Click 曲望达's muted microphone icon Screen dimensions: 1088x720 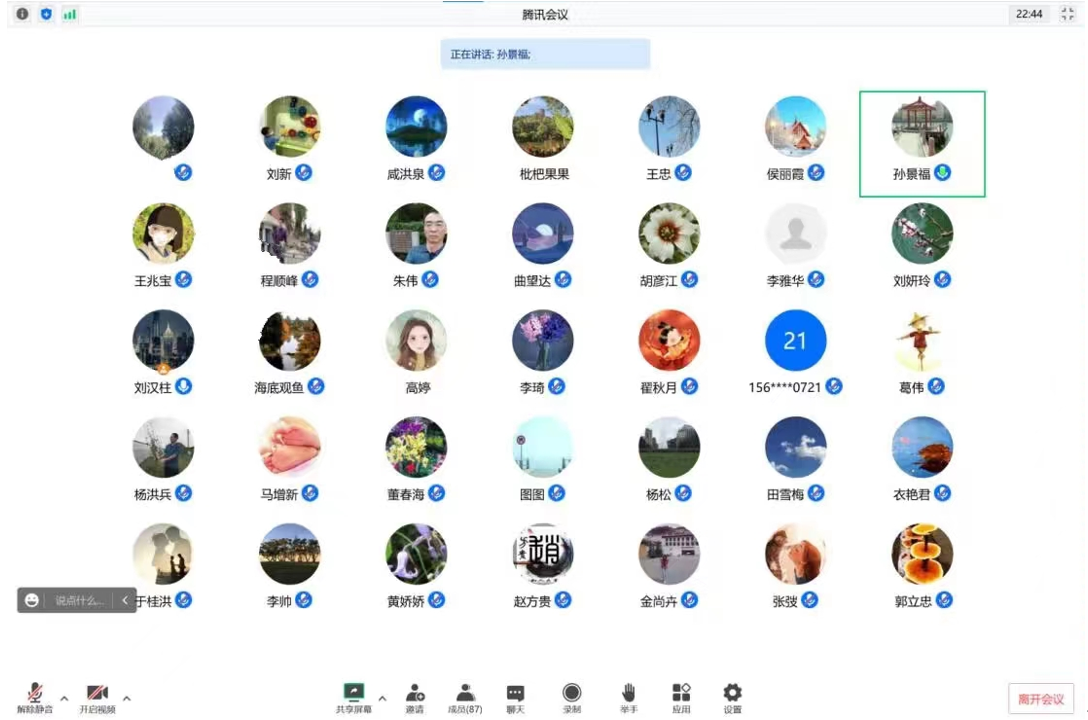563,280
